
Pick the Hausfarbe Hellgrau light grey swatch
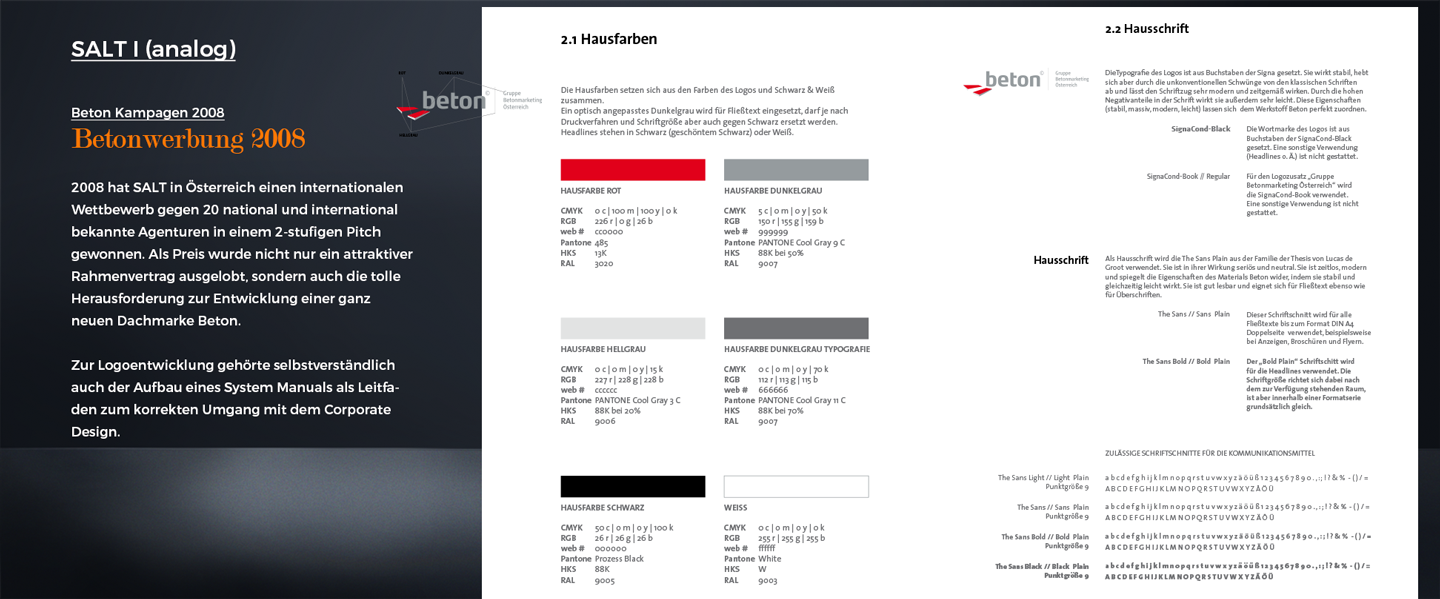pos(632,328)
